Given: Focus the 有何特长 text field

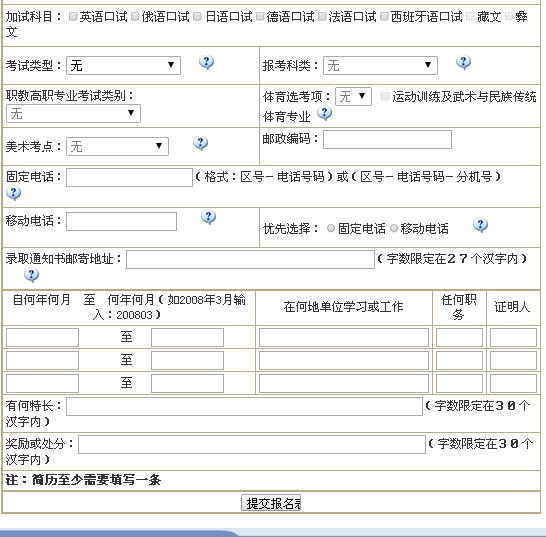Looking at the screenshot, I should (x=244, y=406).
